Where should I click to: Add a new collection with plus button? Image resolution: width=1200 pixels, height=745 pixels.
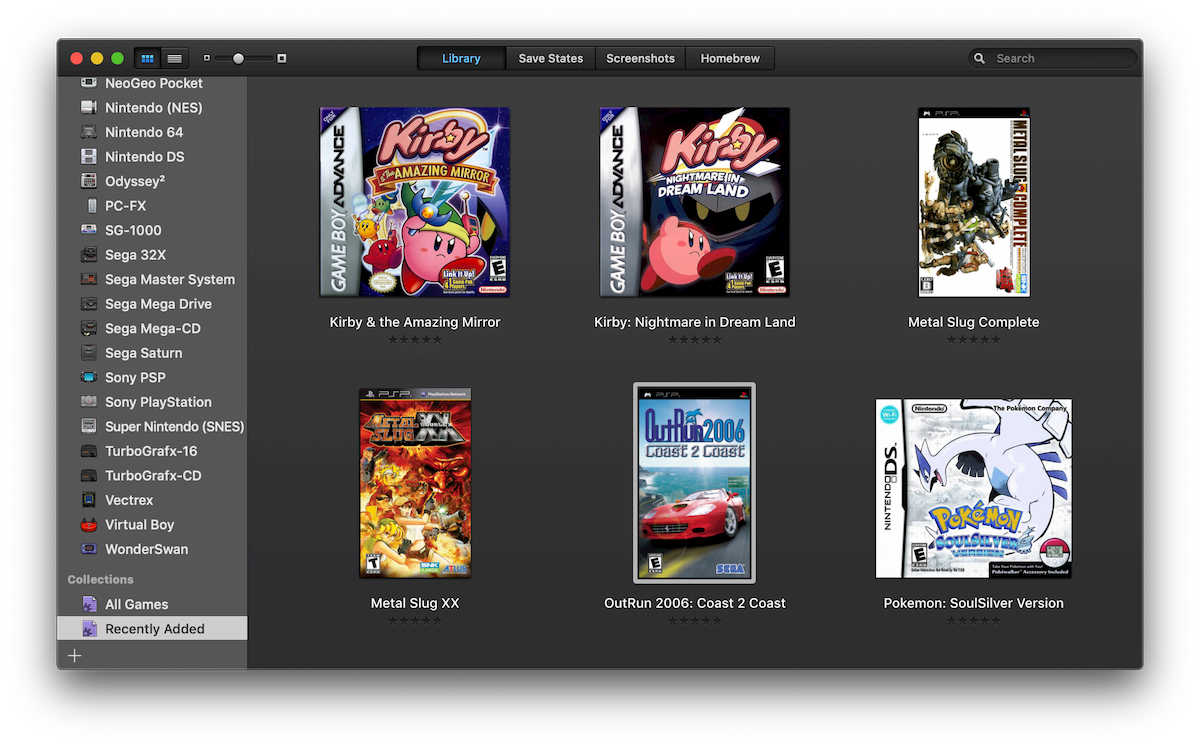75,656
